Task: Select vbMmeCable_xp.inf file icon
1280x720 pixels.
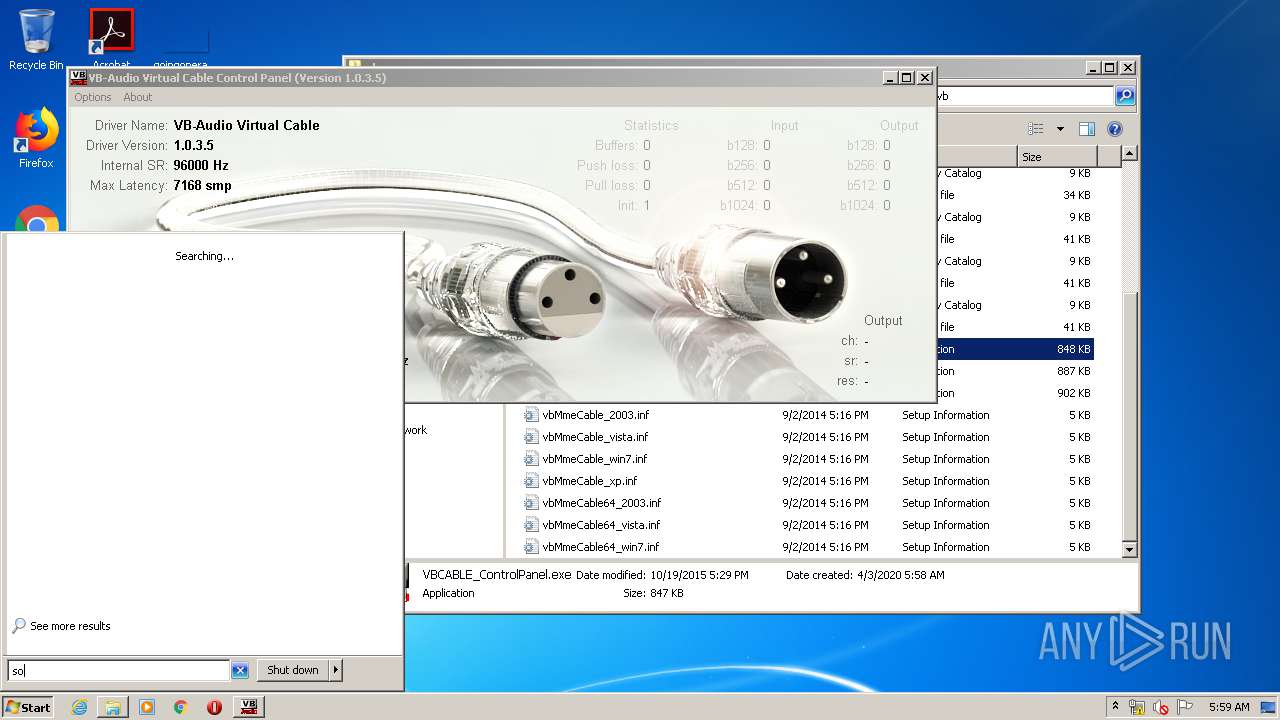Action: coord(532,481)
